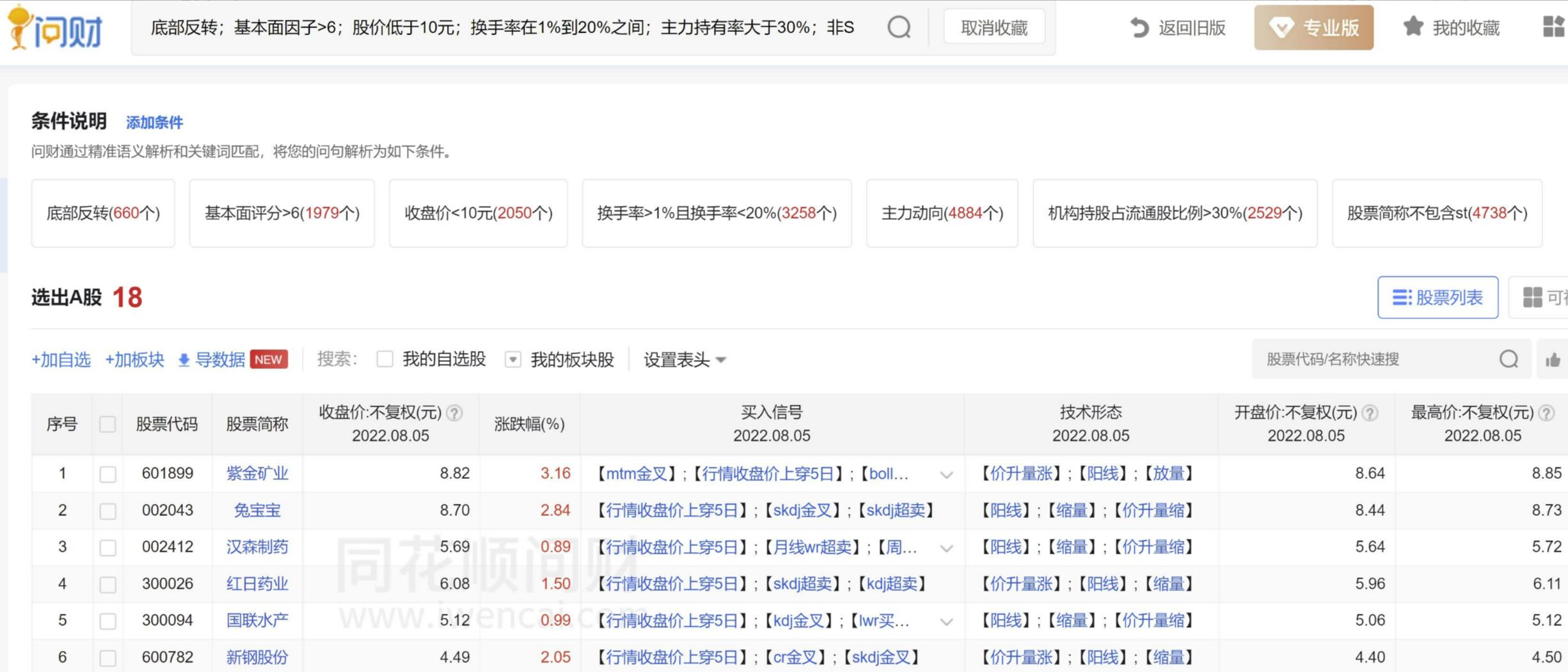Check the select-all checkbox in table header
1568x672 pixels.
pos(107,423)
